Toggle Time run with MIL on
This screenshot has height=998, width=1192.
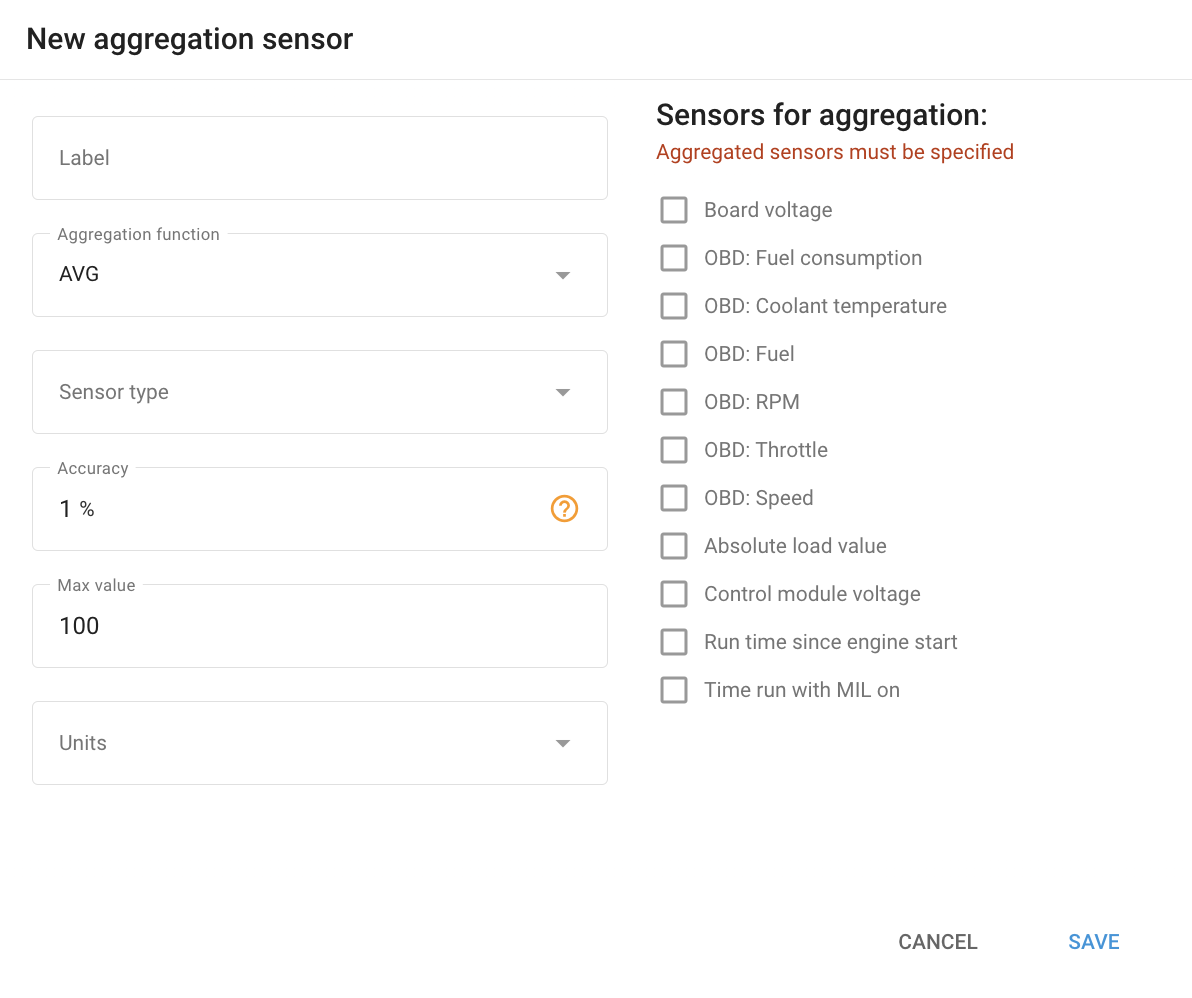point(674,690)
